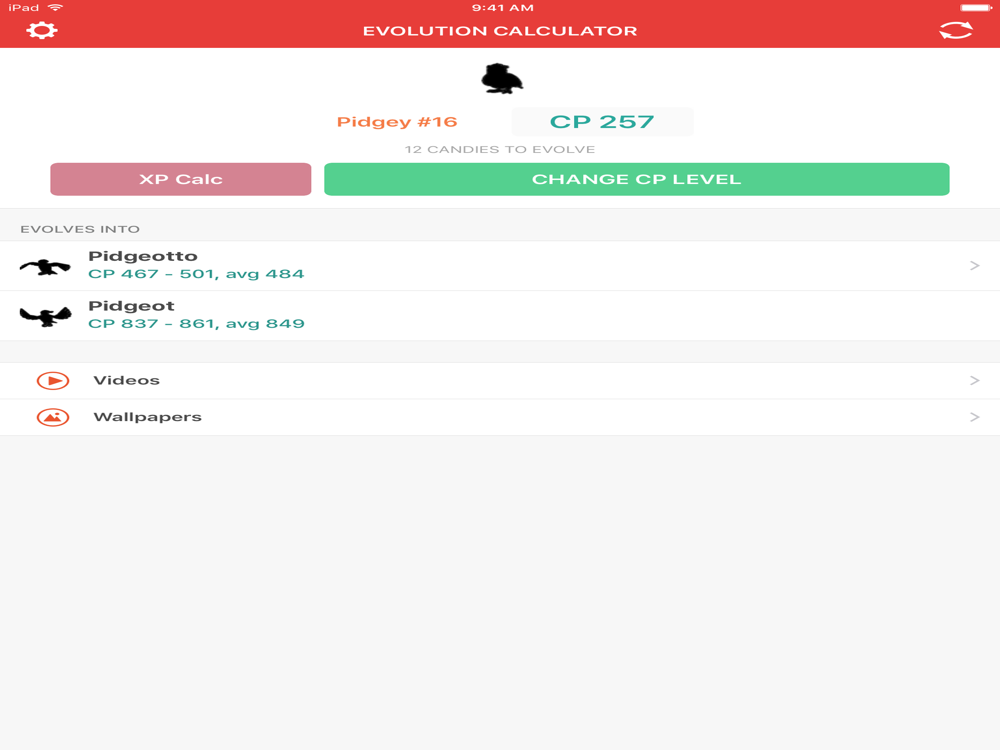Tap the 12 CANDIES TO EVOLVE text
1000x750 pixels.
(x=499, y=149)
